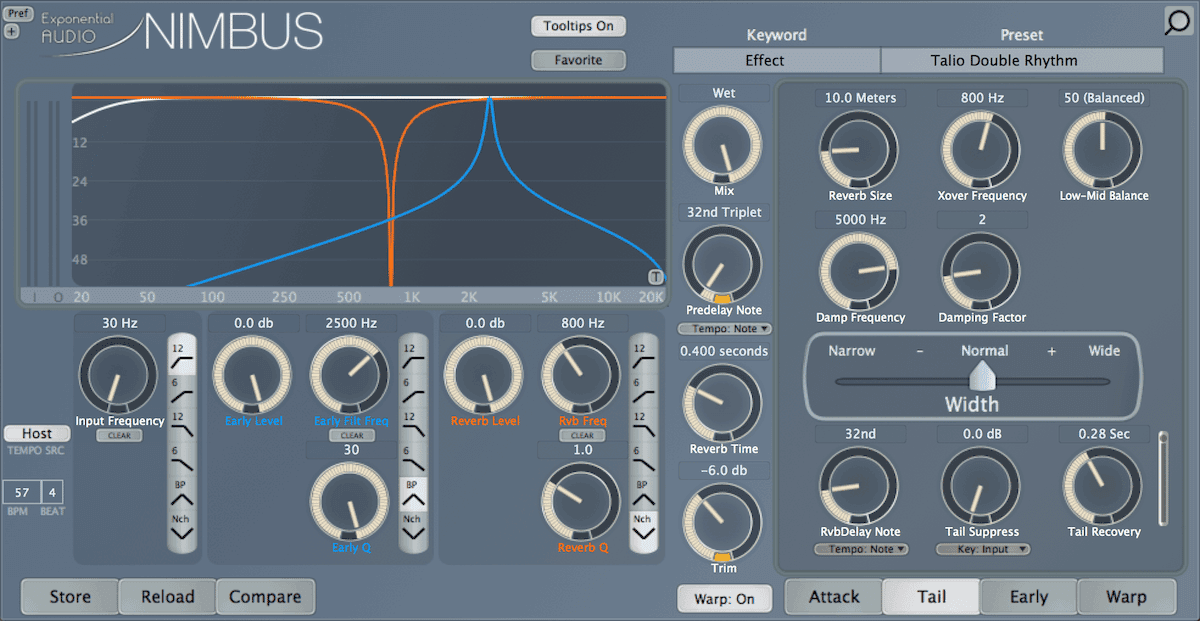Screen dimensions: 1200x621
Task: Open the Pref button
Action: coord(18,13)
